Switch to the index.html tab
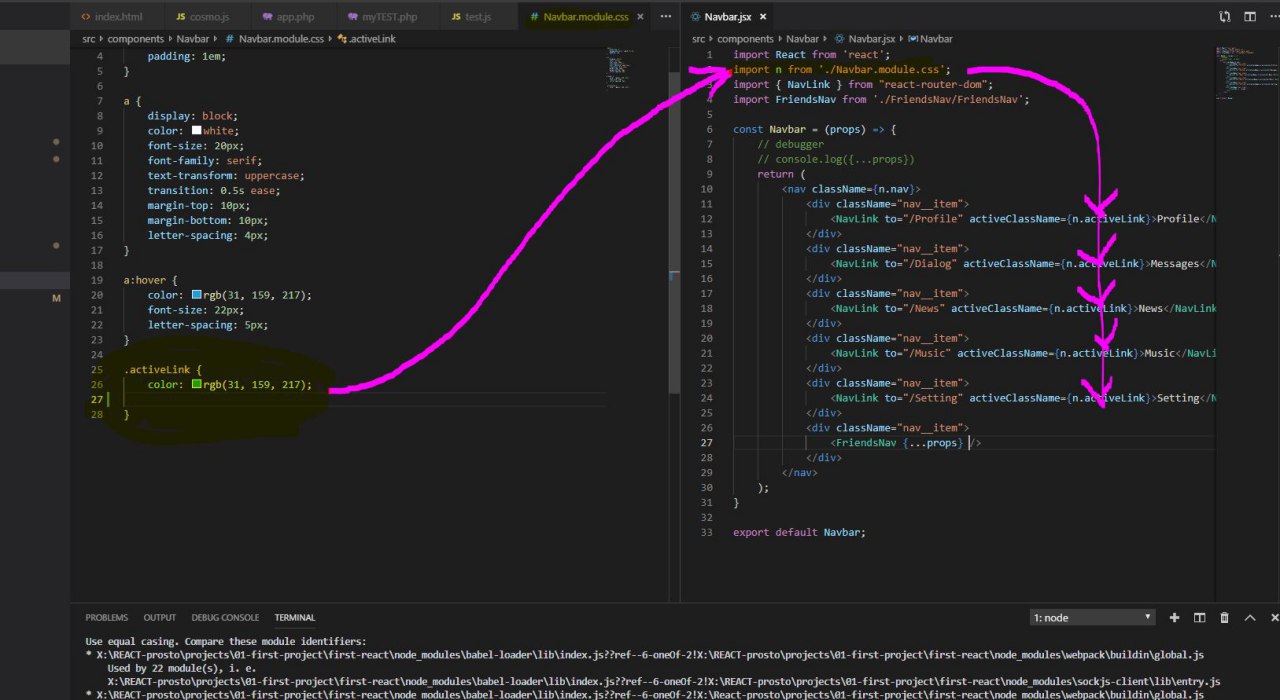The width and height of the screenshot is (1280, 700). point(118,17)
